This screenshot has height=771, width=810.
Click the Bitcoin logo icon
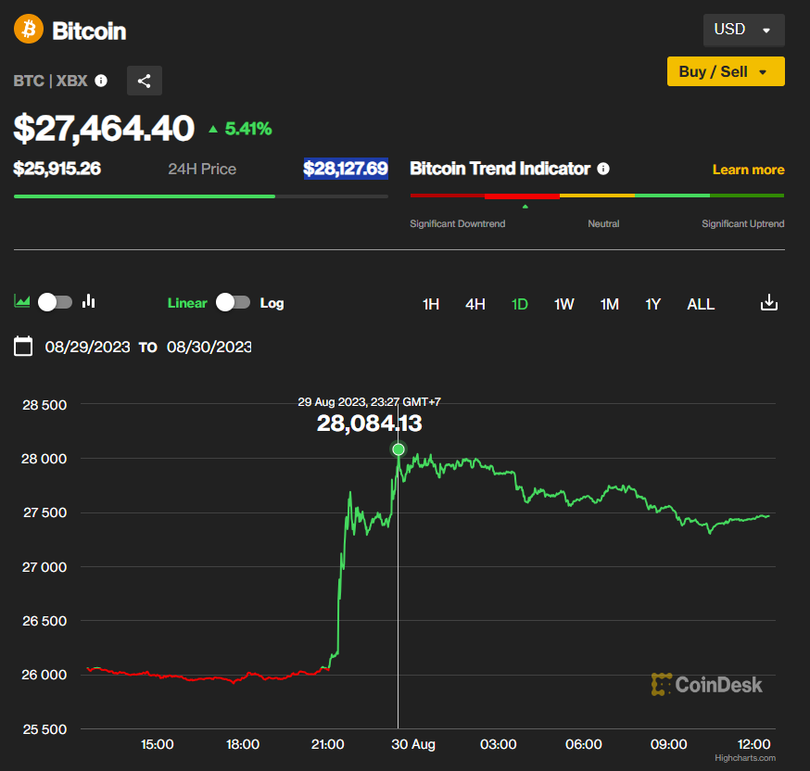click(x=27, y=29)
